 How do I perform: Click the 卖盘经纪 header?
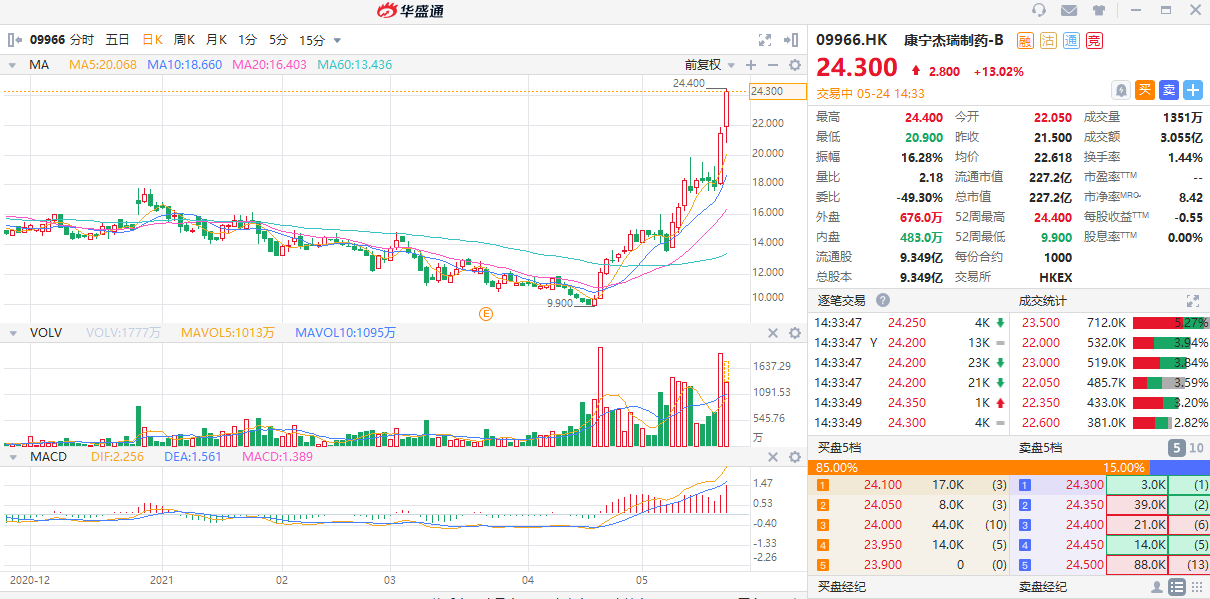tap(1043, 587)
